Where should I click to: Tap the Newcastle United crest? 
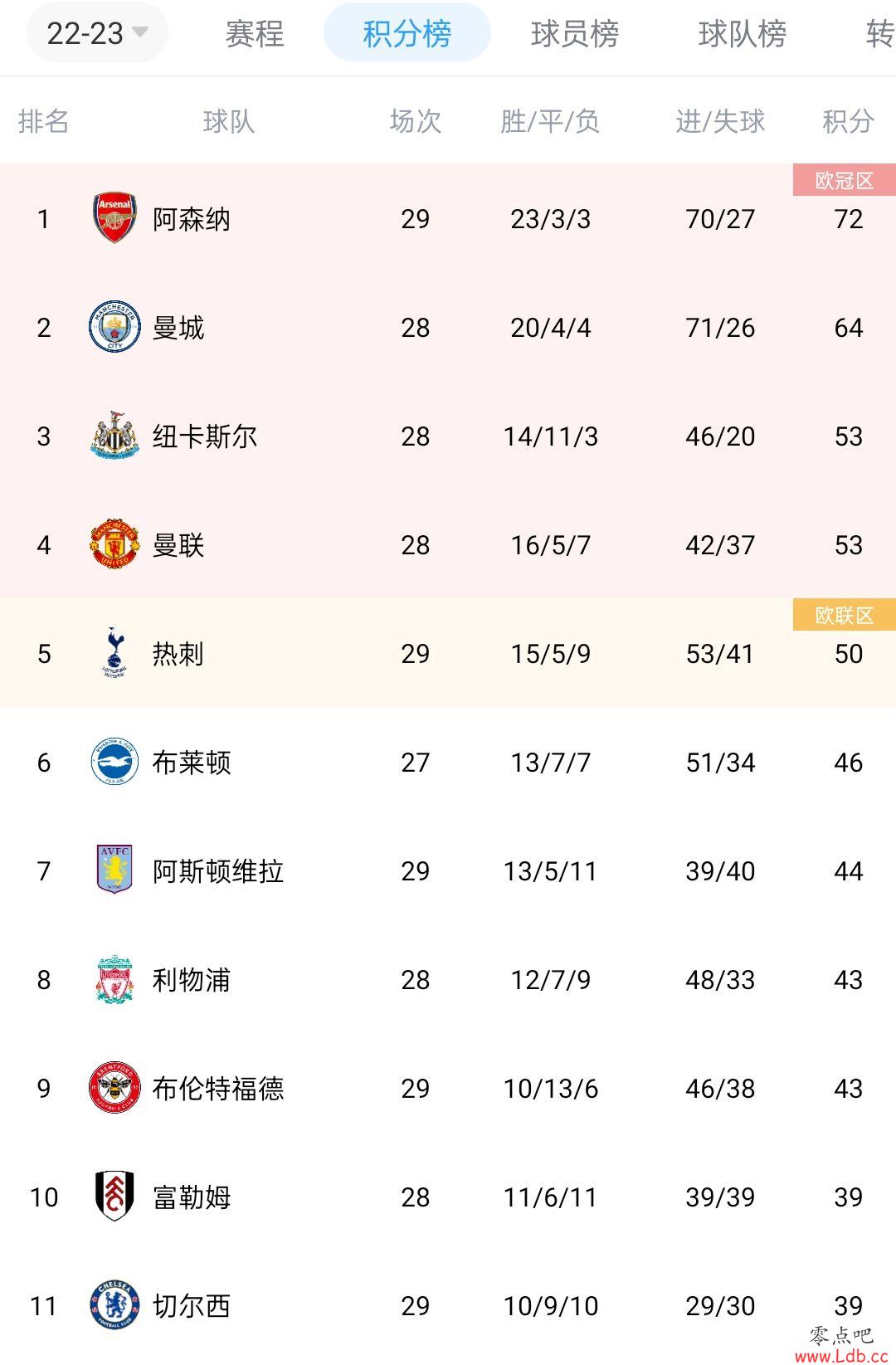(x=114, y=436)
